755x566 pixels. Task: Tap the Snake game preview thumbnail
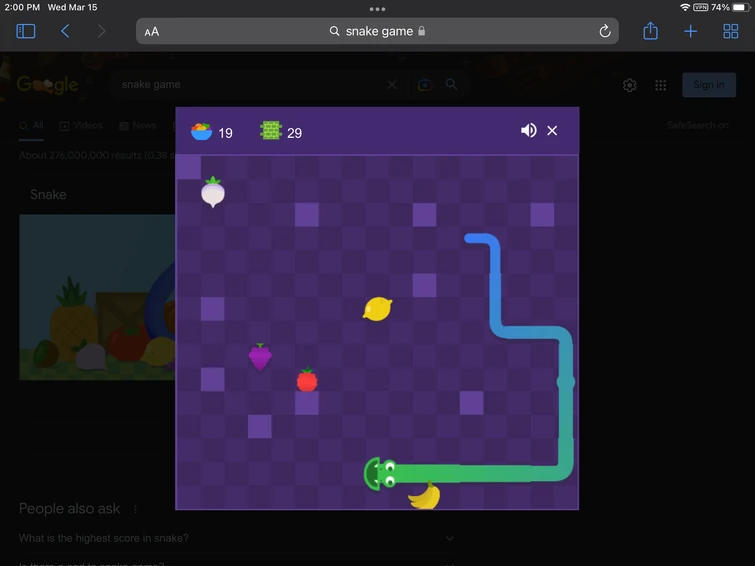pos(97,297)
